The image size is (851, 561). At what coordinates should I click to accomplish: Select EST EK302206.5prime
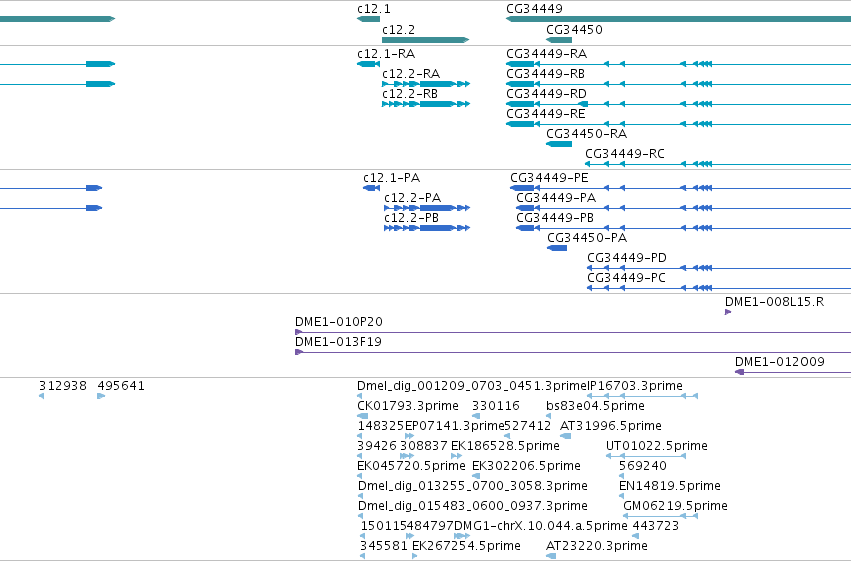[526, 467]
